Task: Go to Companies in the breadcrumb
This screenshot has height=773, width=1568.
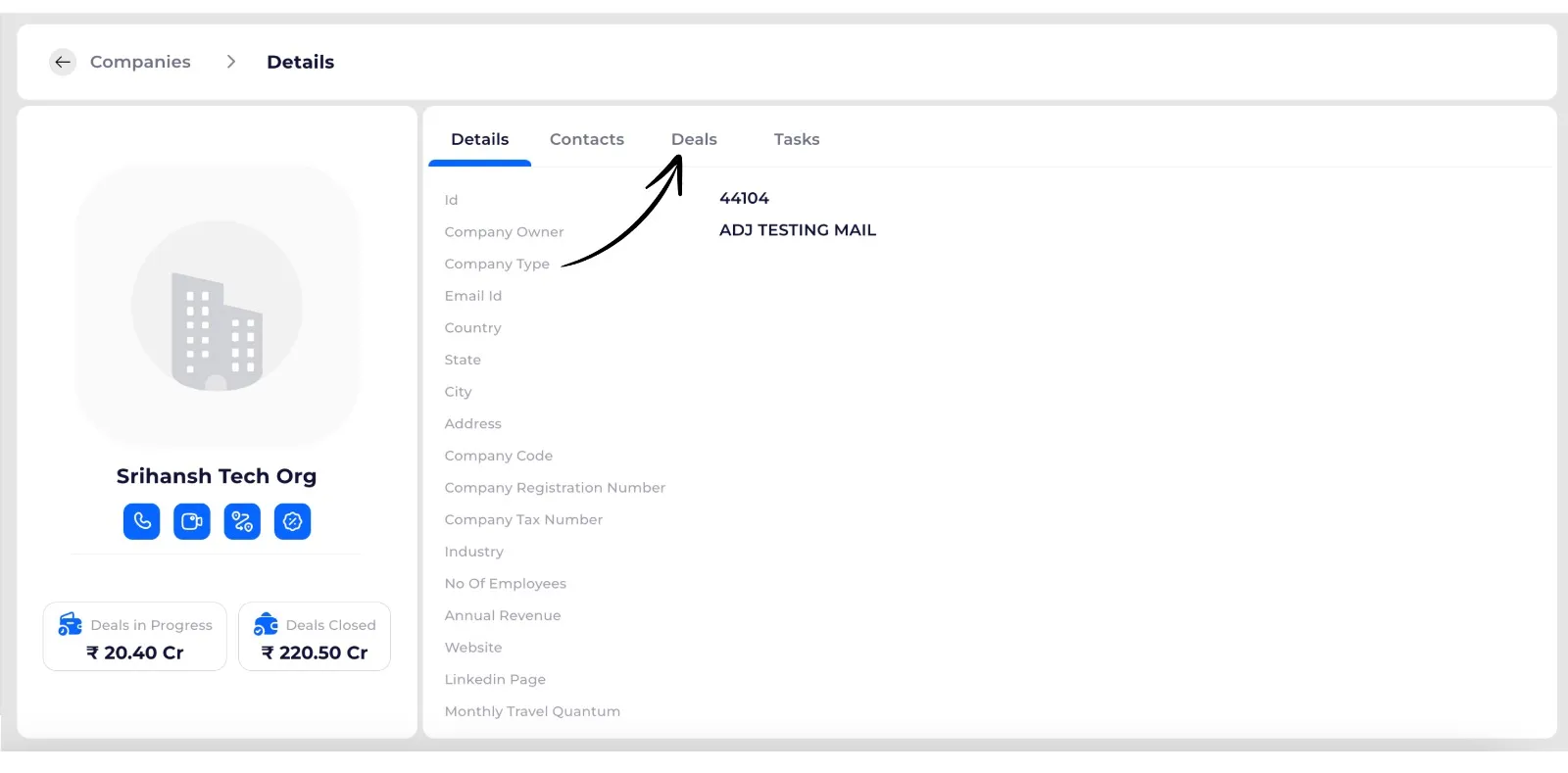Action: click(140, 62)
